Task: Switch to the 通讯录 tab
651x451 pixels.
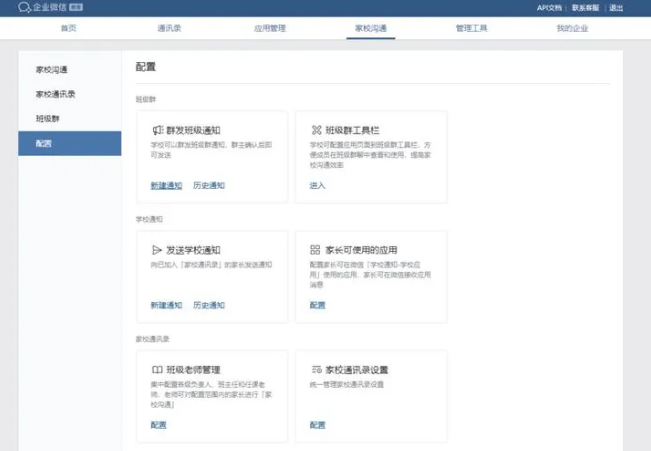Action: pyautogui.click(x=169, y=28)
